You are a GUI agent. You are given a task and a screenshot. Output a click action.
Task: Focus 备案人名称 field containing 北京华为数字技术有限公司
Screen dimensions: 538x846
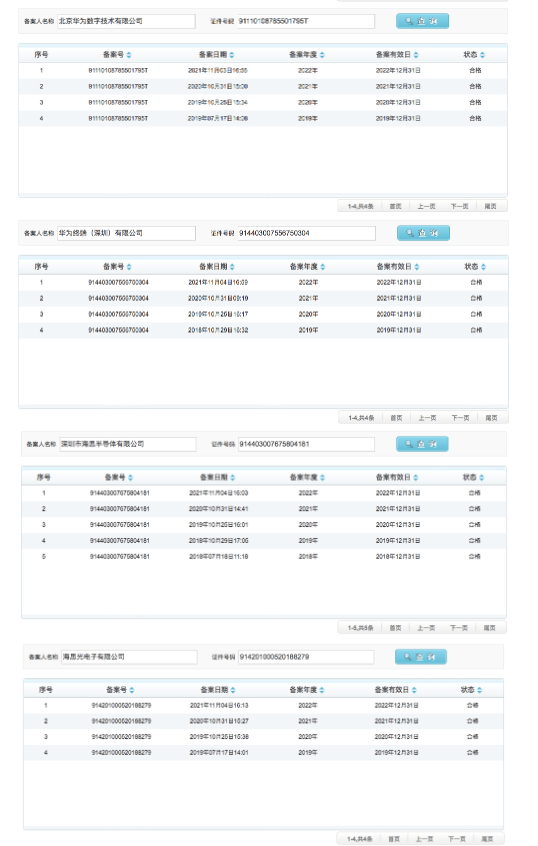[126, 21]
